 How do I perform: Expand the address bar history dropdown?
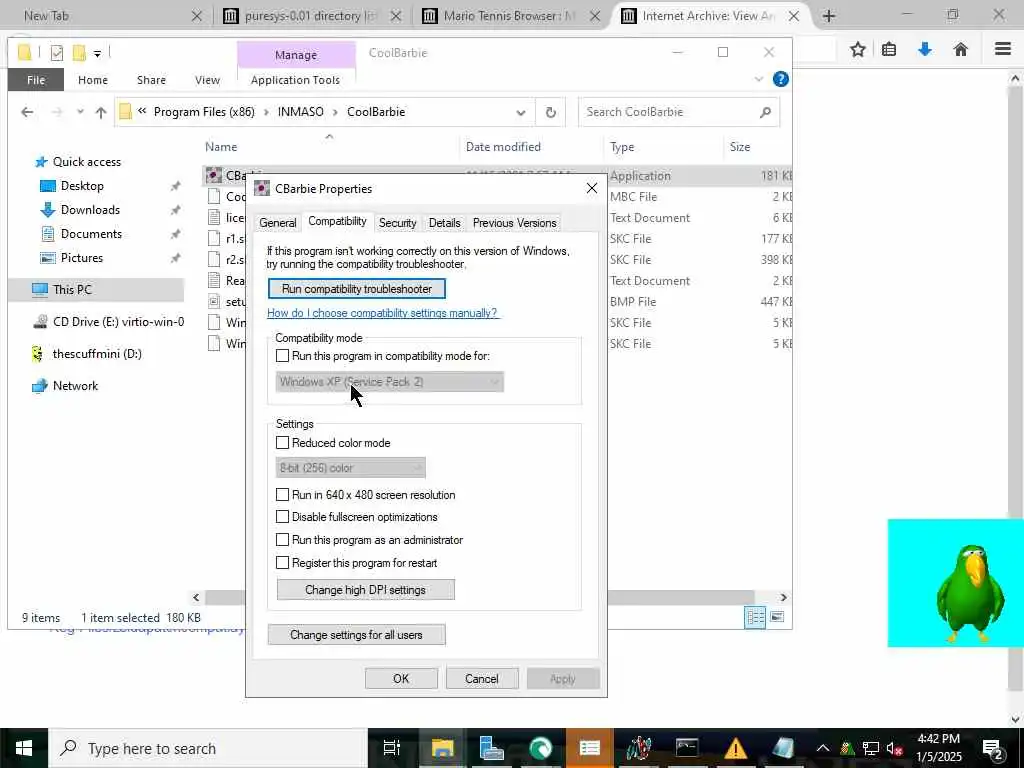520,112
